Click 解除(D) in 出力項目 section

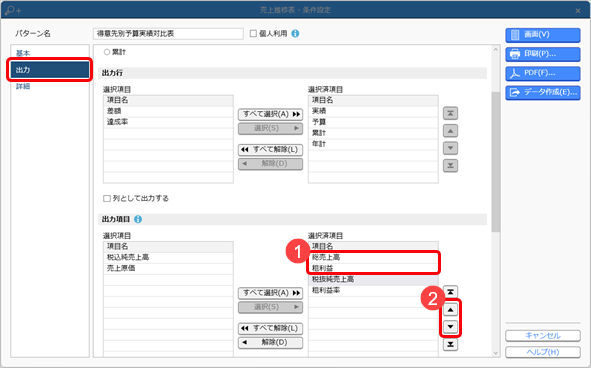270,342
